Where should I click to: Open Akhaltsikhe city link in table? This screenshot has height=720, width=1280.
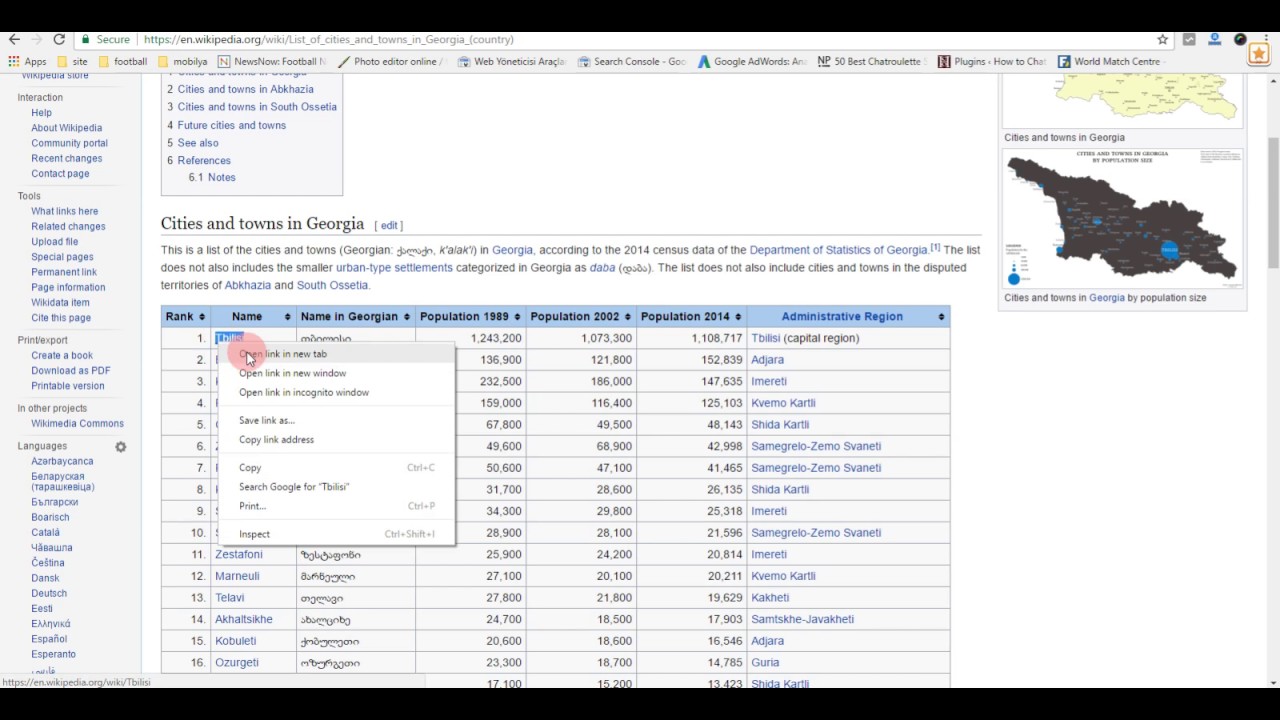pos(244,619)
